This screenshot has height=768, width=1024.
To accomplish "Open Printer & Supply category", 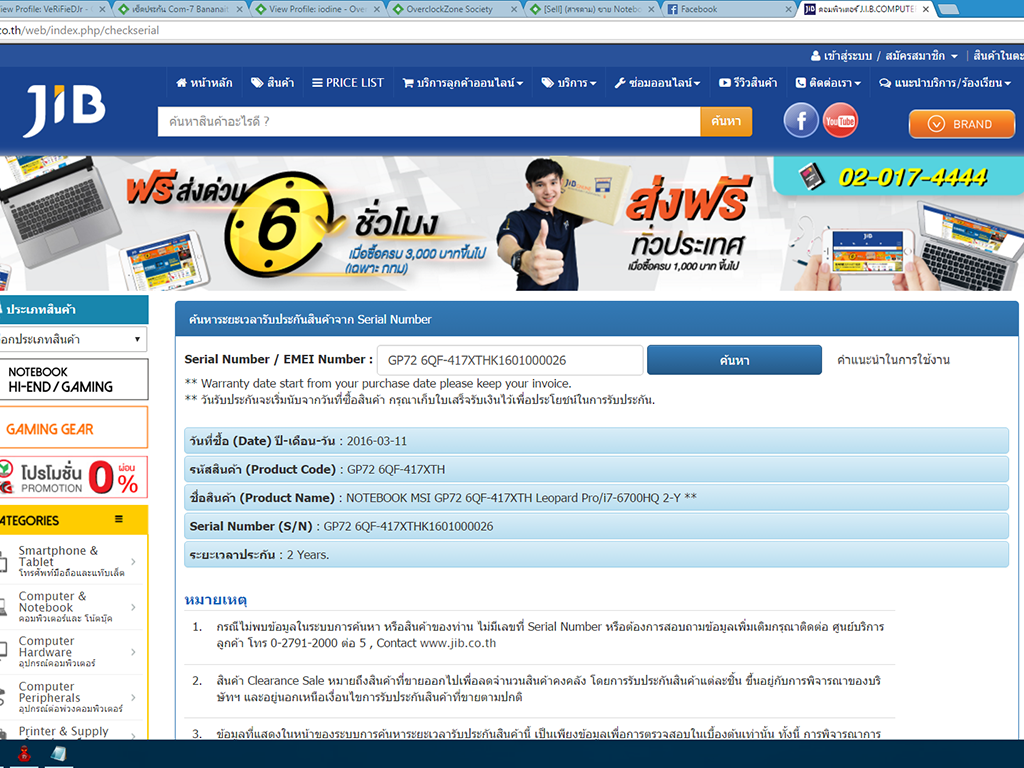I will coord(63,731).
